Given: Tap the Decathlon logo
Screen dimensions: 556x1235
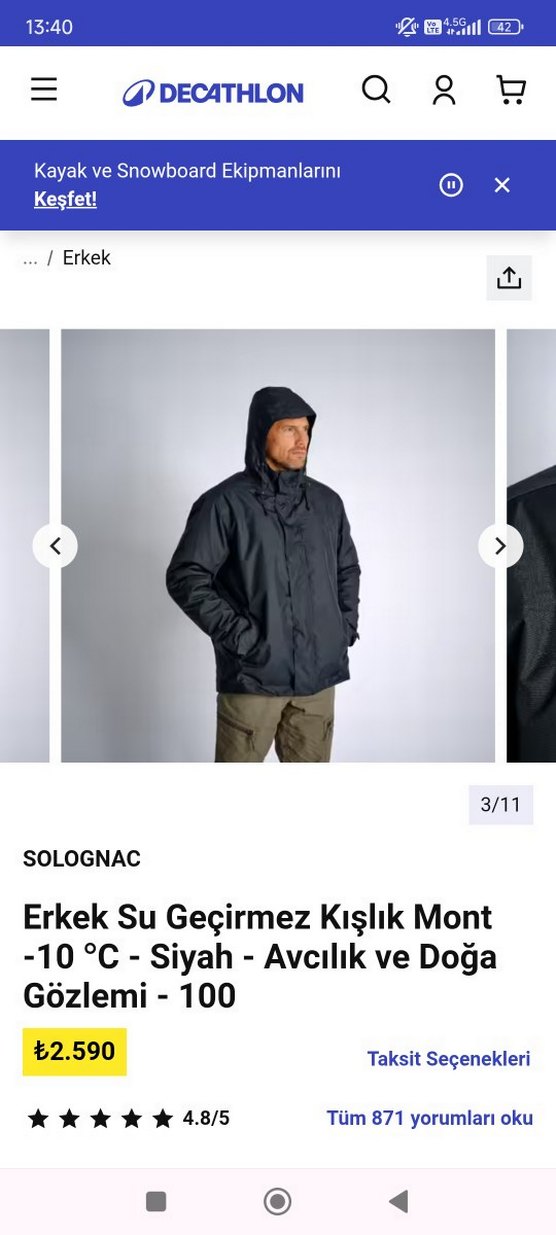Looking at the screenshot, I should point(213,94).
